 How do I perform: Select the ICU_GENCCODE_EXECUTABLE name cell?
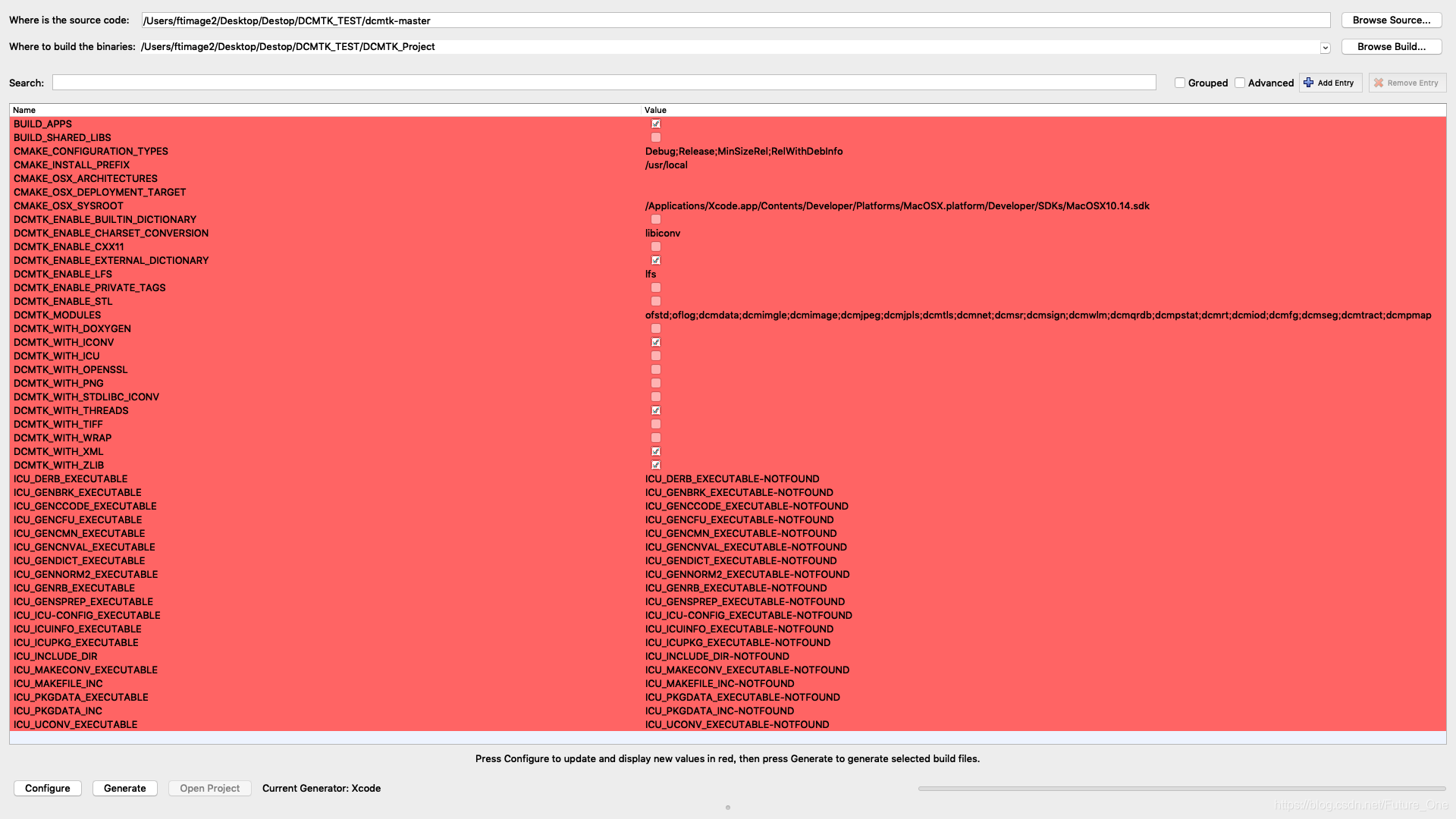pyautogui.click(x=85, y=506)
